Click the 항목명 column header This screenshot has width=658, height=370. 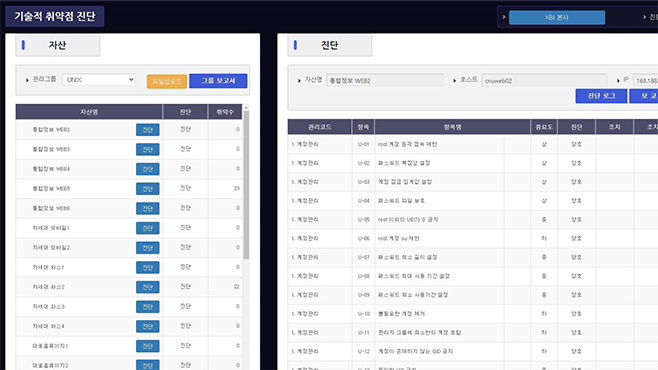[x=452, y=127]
